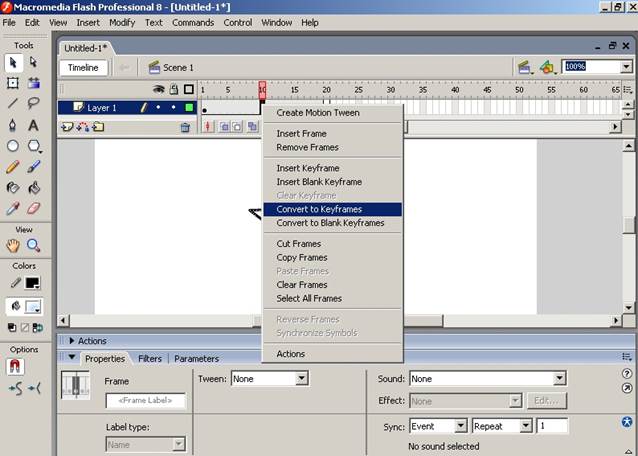Image resolution: width=638 pixels, height=456 pixels.
Task: Click the Scene 1 label
Action: [178, 68]
